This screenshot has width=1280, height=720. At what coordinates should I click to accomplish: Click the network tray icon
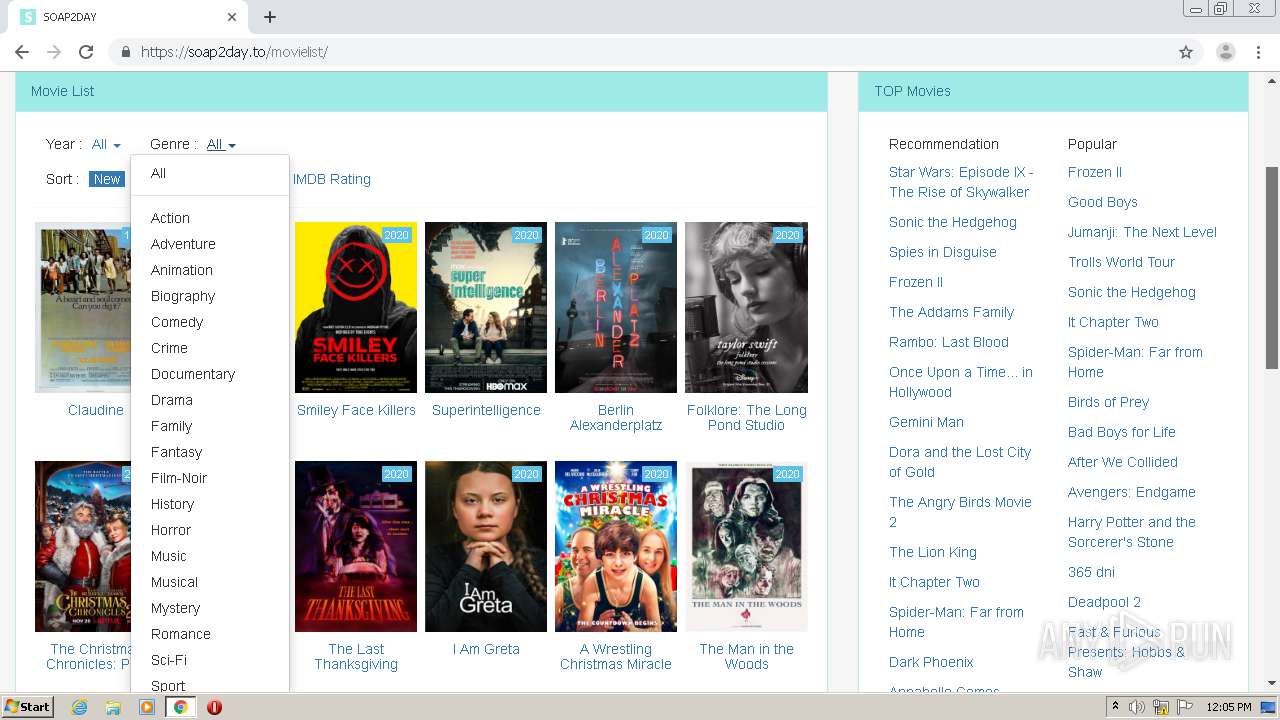[x=1160, y=707]
